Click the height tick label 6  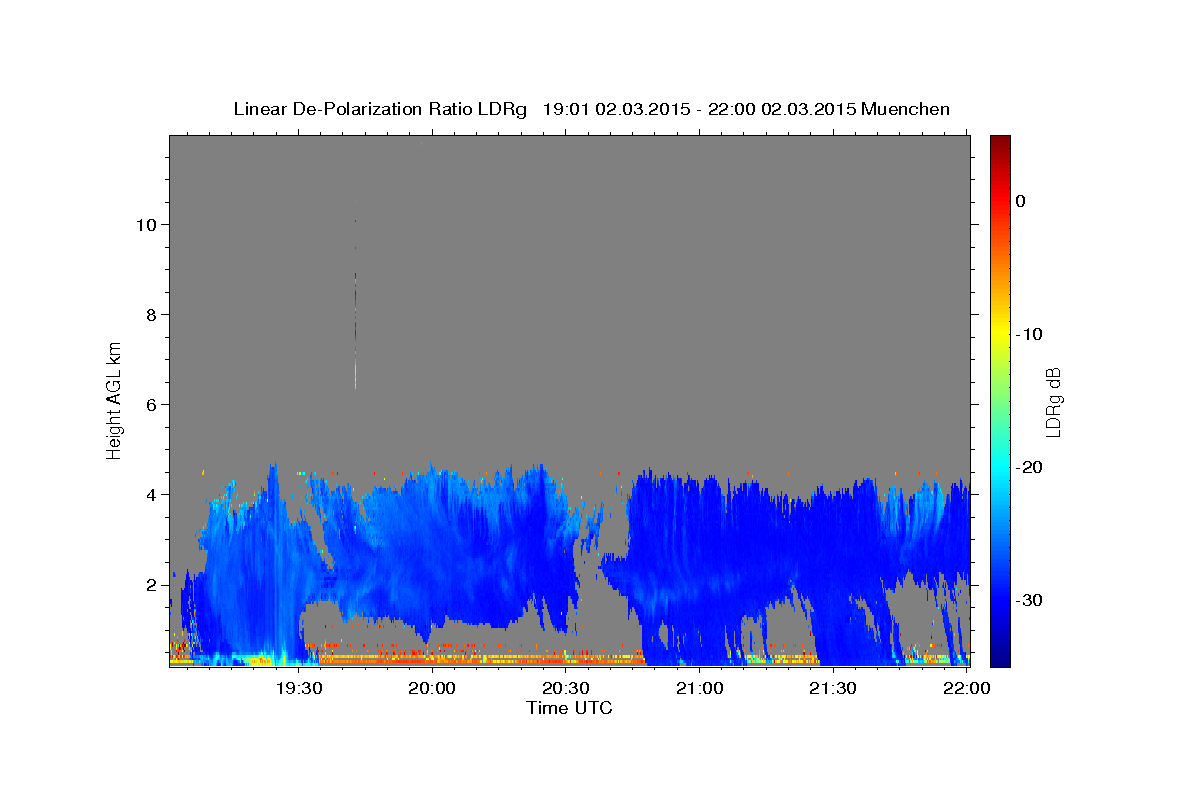(x=152, y=405)
